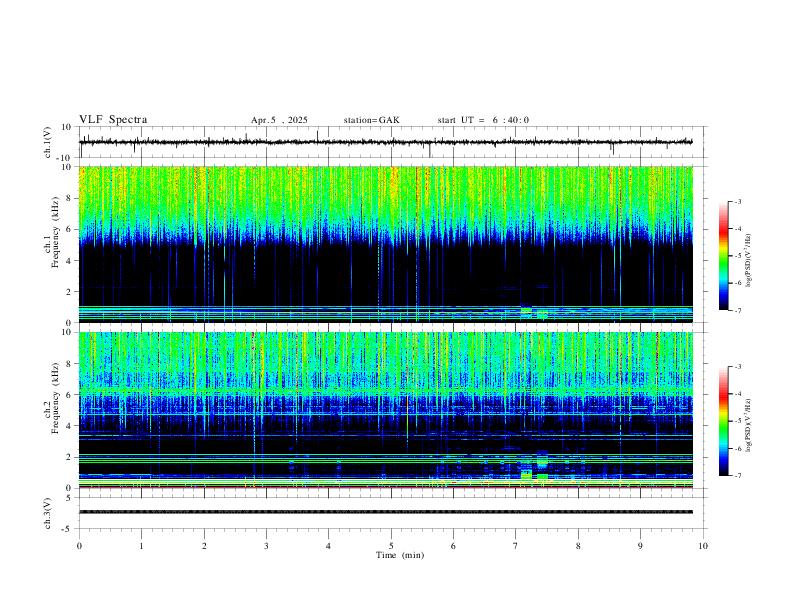Viewport: 792px width, 612px height.
Task: Click the "2" kHz tick on ch.2 spectrogram
Action: [69, 457]
